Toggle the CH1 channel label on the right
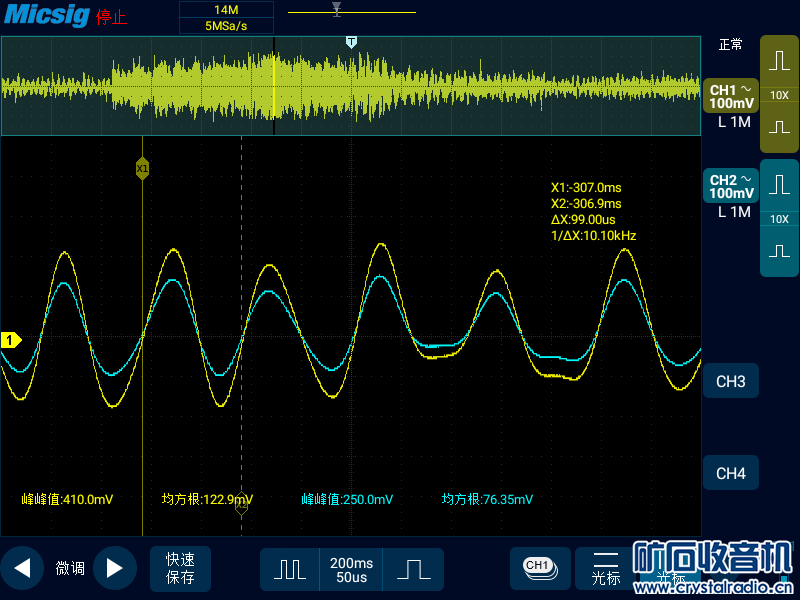 (731, 96)
